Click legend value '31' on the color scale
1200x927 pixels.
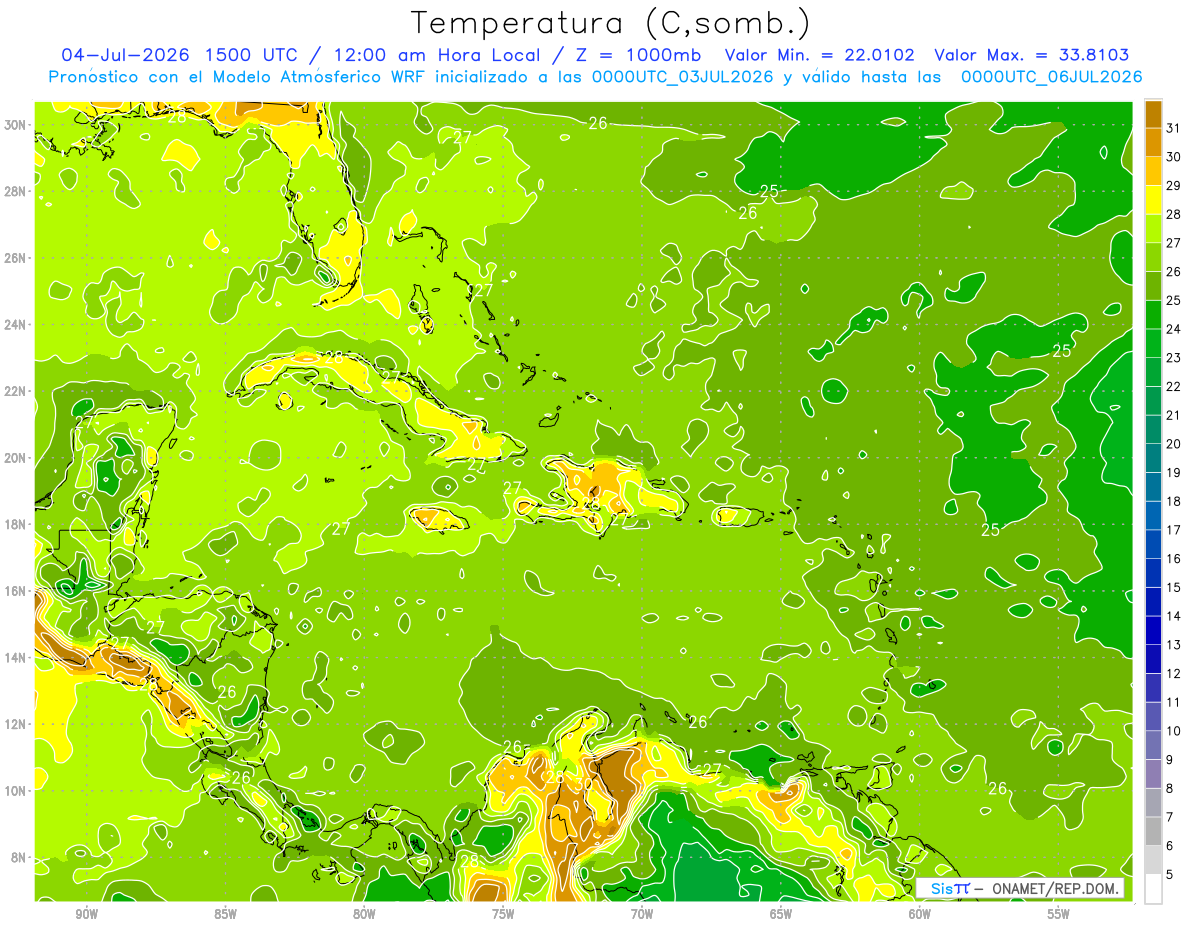(1174, 127)
